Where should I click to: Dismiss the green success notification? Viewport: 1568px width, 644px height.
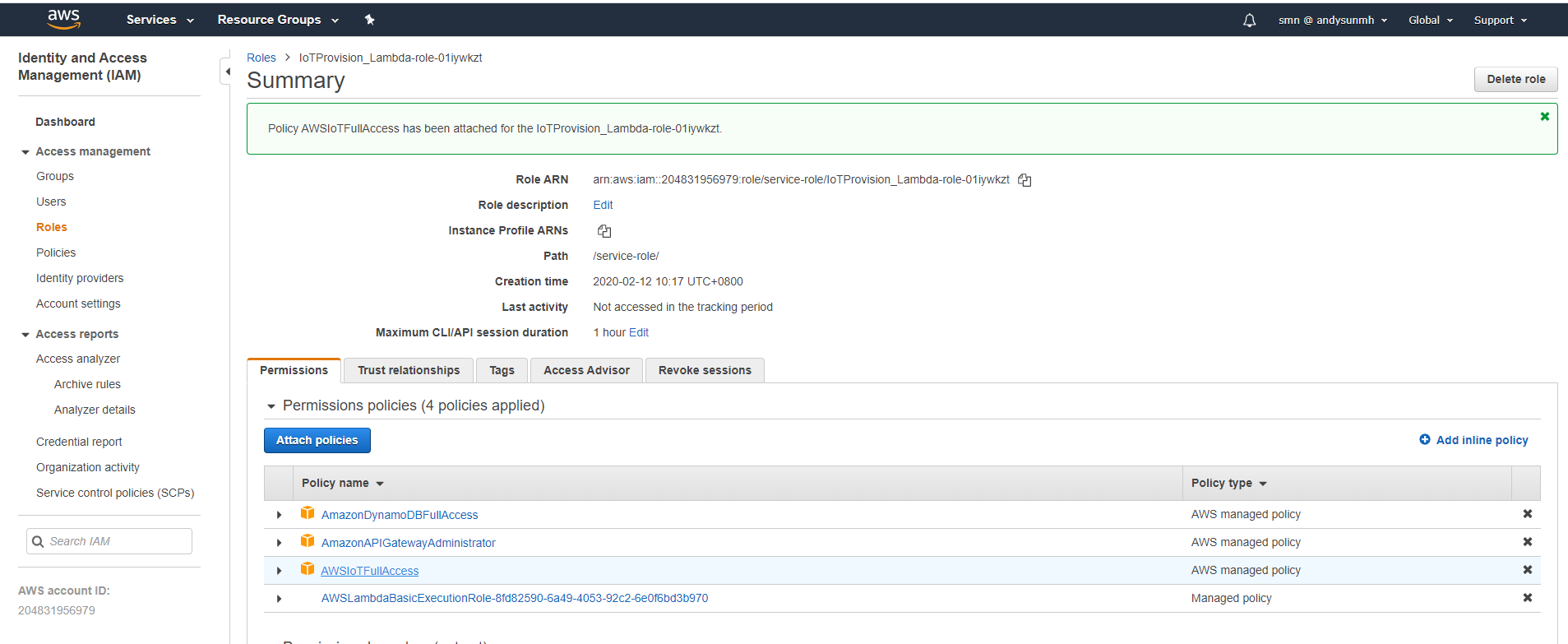[1545, 117]
